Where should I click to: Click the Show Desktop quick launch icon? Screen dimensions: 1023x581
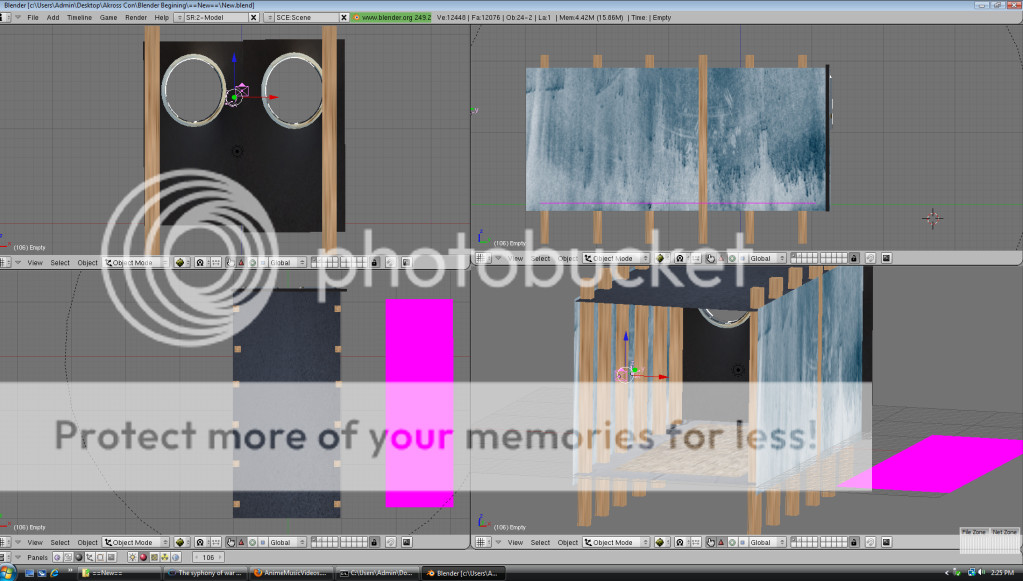click(x=29, y=573)
